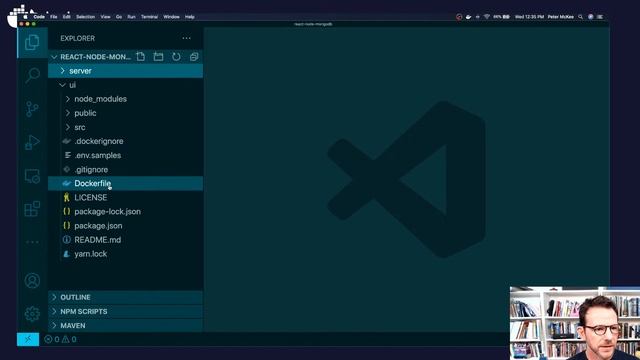This screenshot has height=360, width=640.
Task: Open Explorer views and more actions menu
Action: point(187,38)
